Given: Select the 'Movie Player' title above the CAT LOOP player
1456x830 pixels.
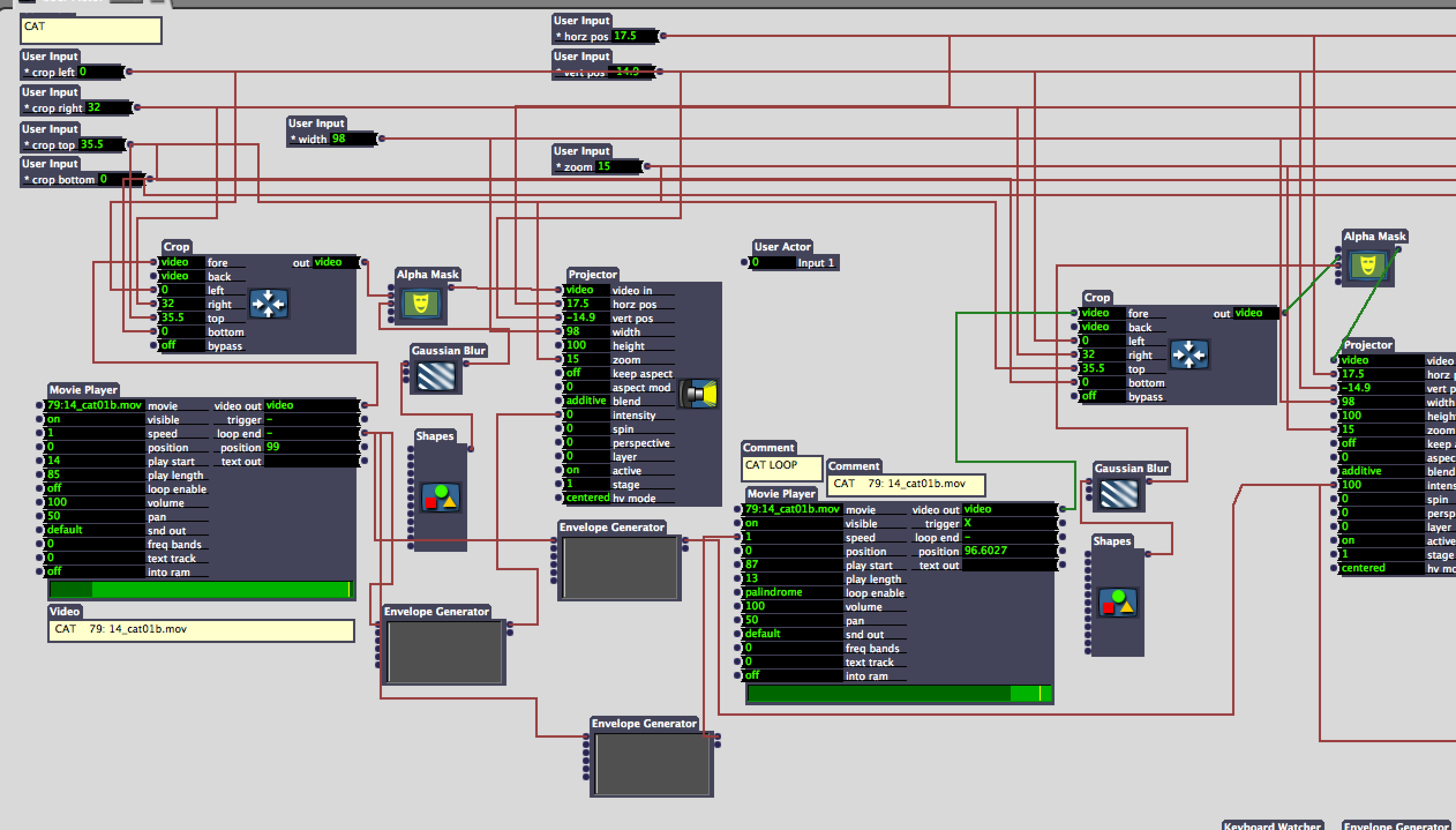Looking at the screenshot, I should pos(781,493).
